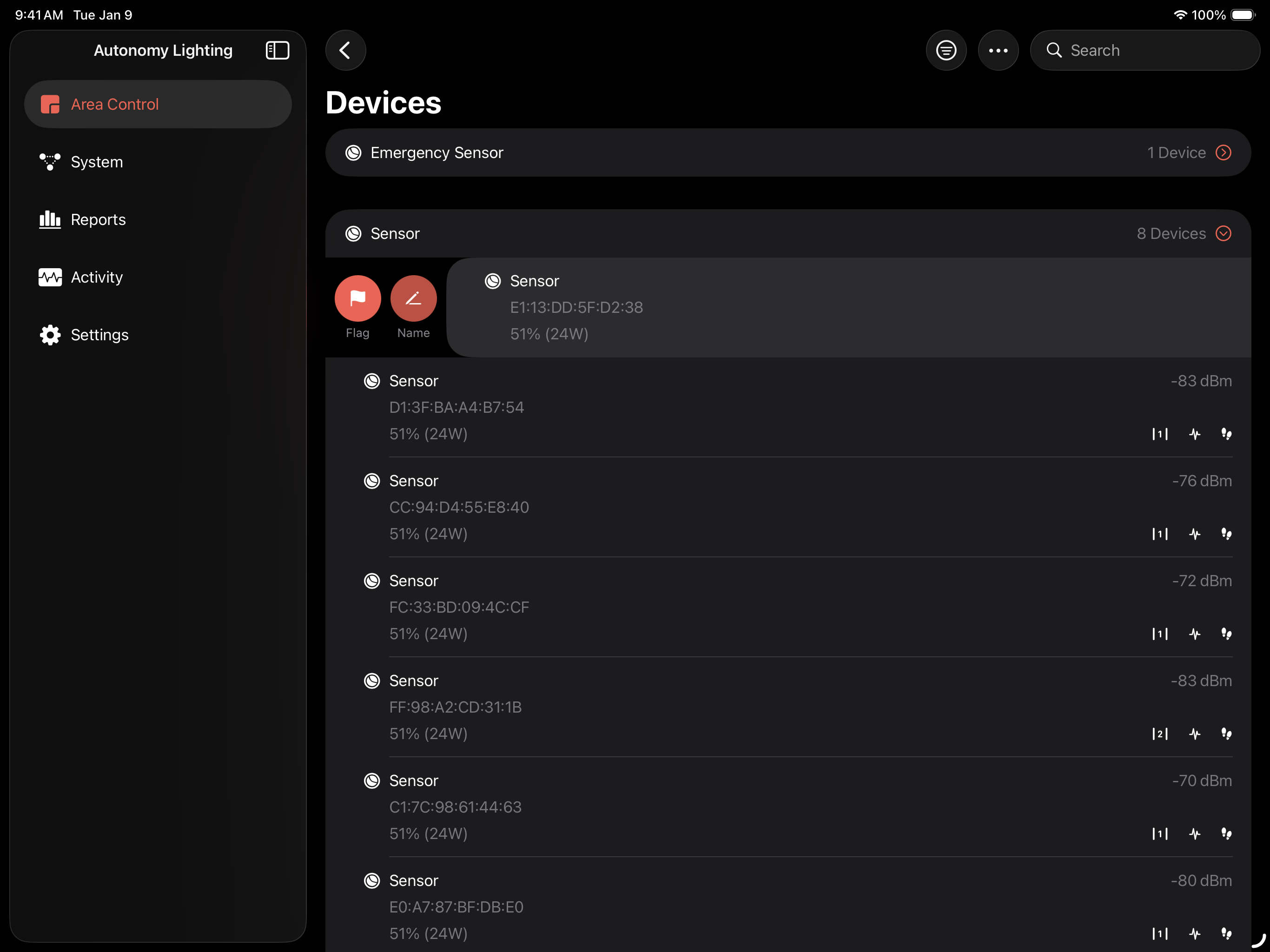Click footsteps icon for C1:7C:98:61:44:63
The image size is (1270, 952).
coord(1226,834)
